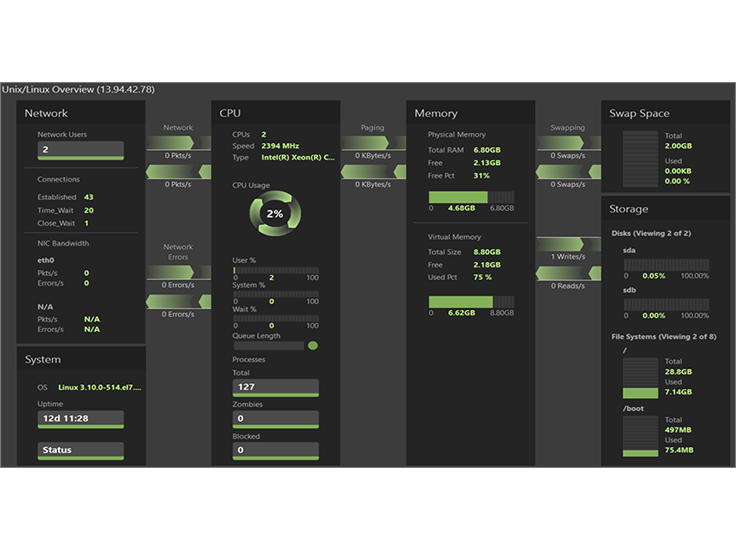736x550 pixels.
Task: Click the root file system usage bar
Action: point(639,378)
